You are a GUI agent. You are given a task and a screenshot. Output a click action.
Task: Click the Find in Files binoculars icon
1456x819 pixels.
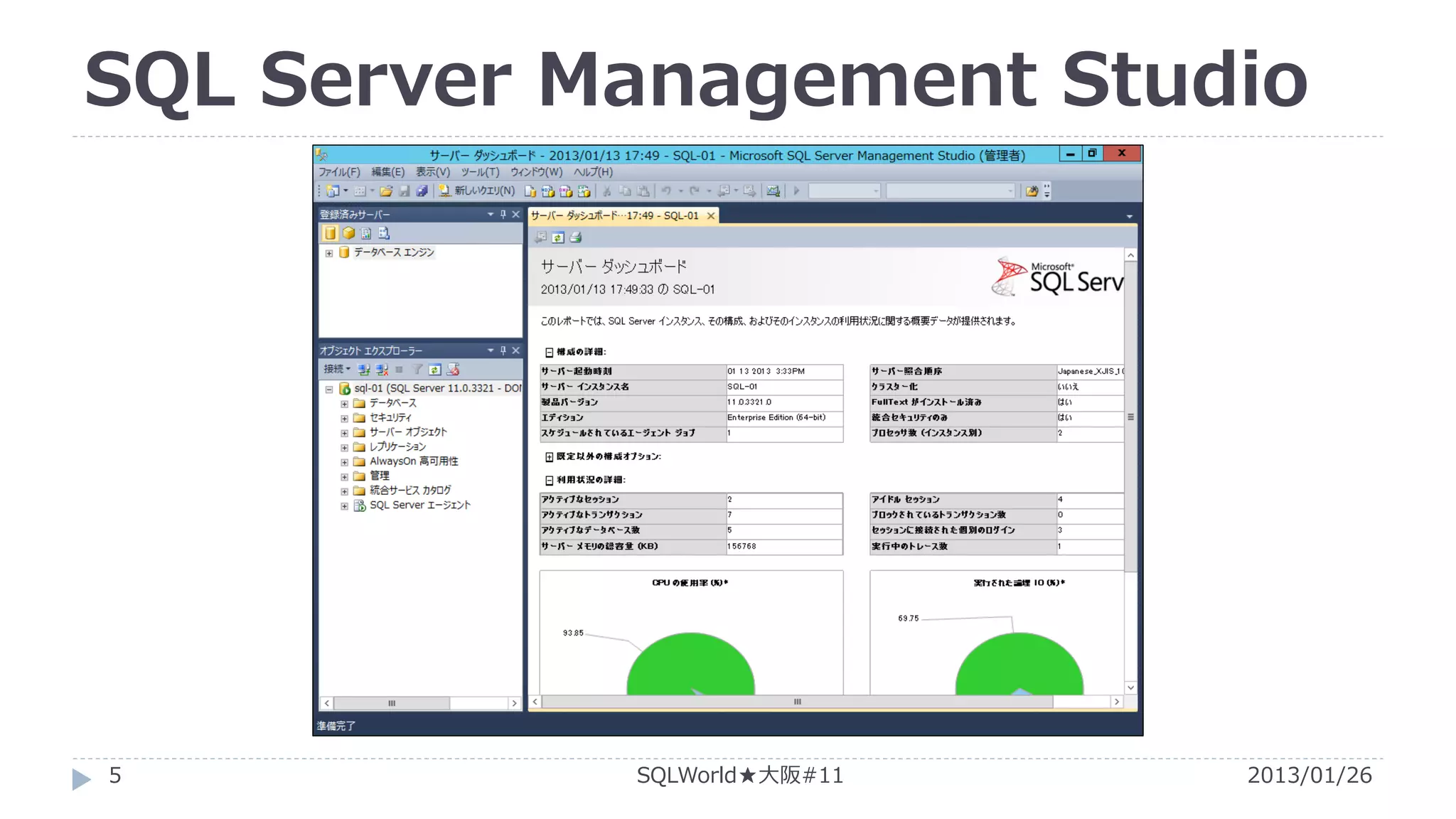coord(1032,191)
